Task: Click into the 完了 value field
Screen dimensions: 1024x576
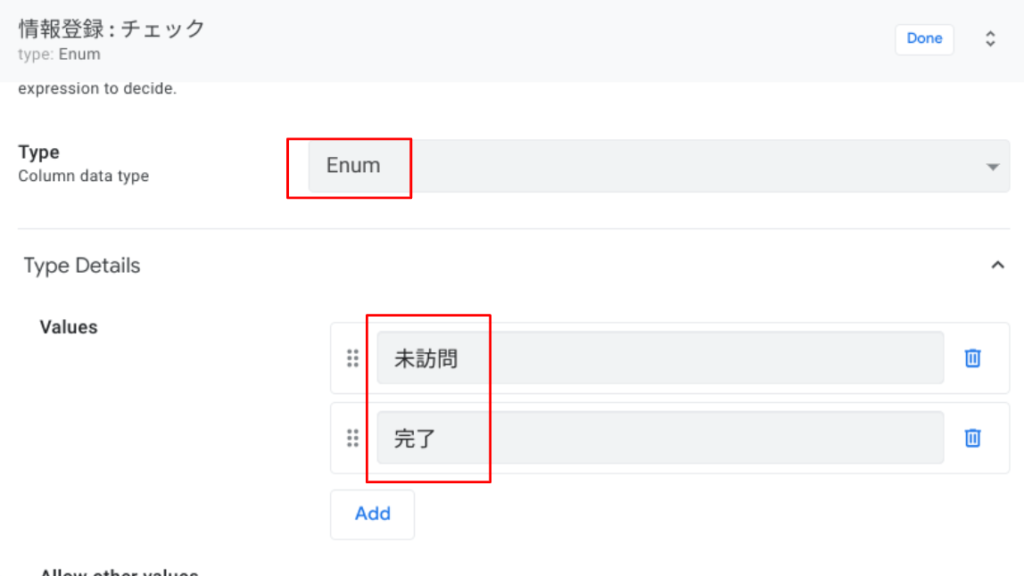Action: pos(660,438)
